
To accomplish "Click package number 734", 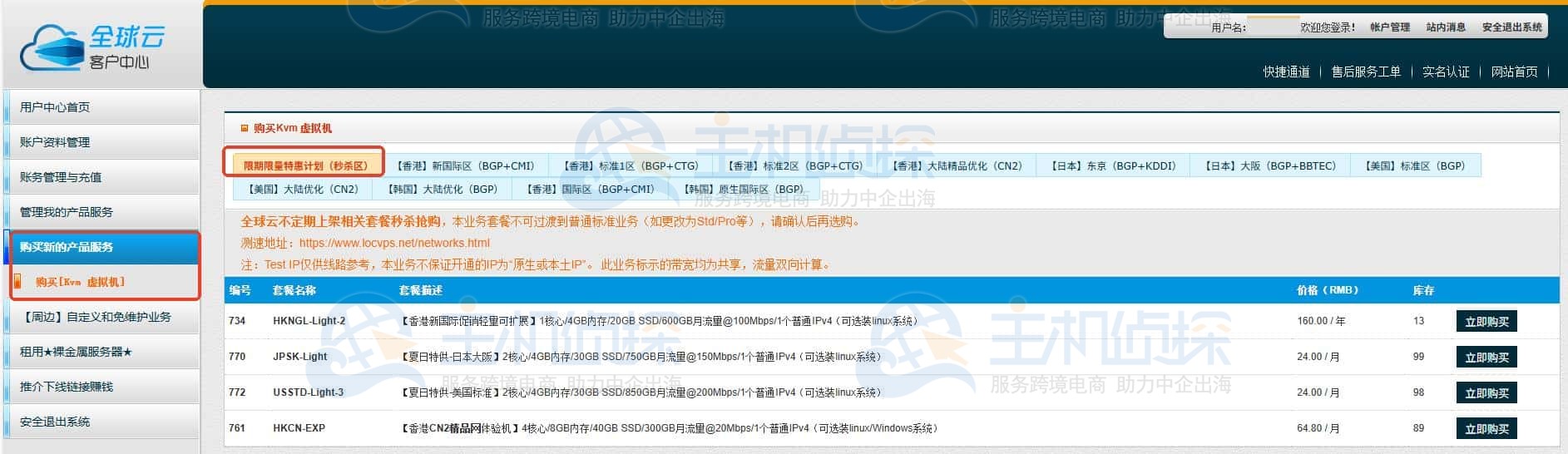I will click(237, 321).
